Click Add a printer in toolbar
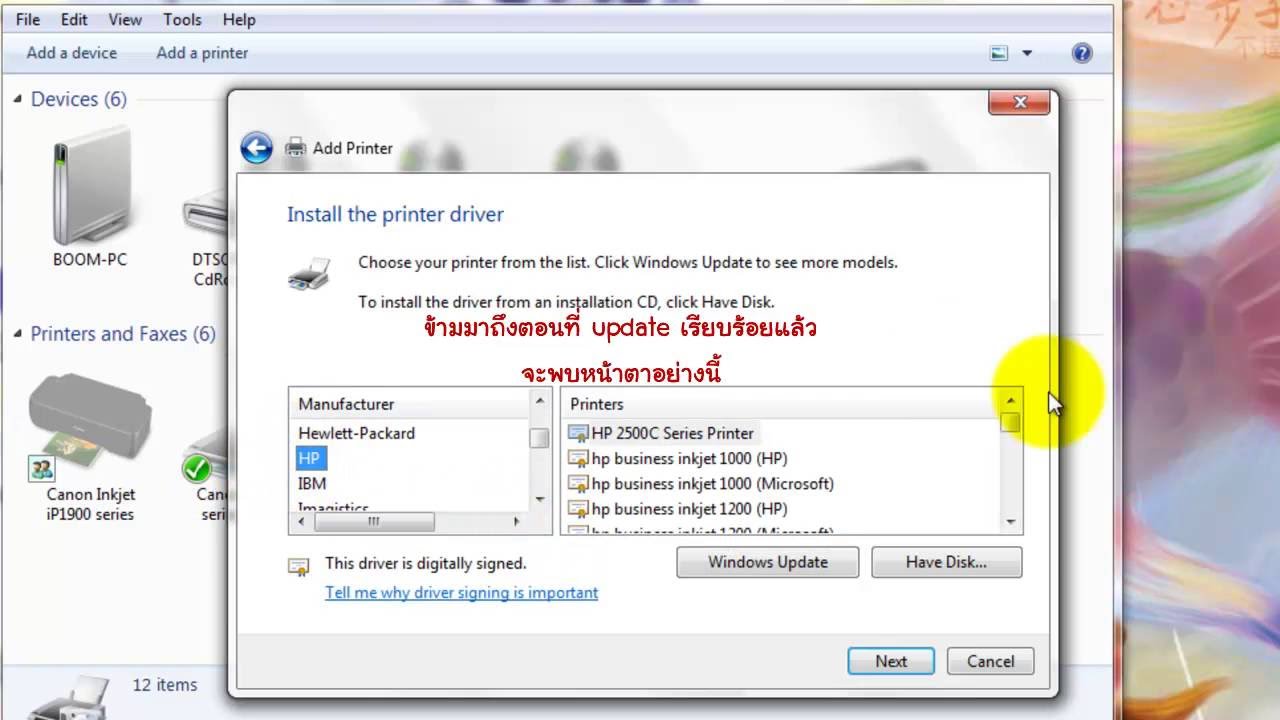The width and height of the screenshot is (1280, 720). click(x=202, y=53)
